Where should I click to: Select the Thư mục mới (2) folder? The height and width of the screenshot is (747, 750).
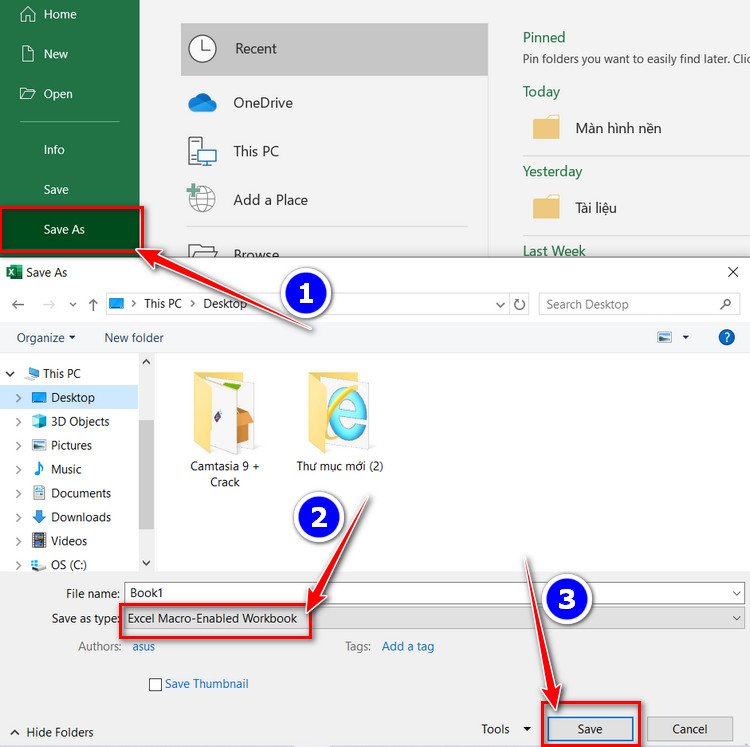[340, 422]
